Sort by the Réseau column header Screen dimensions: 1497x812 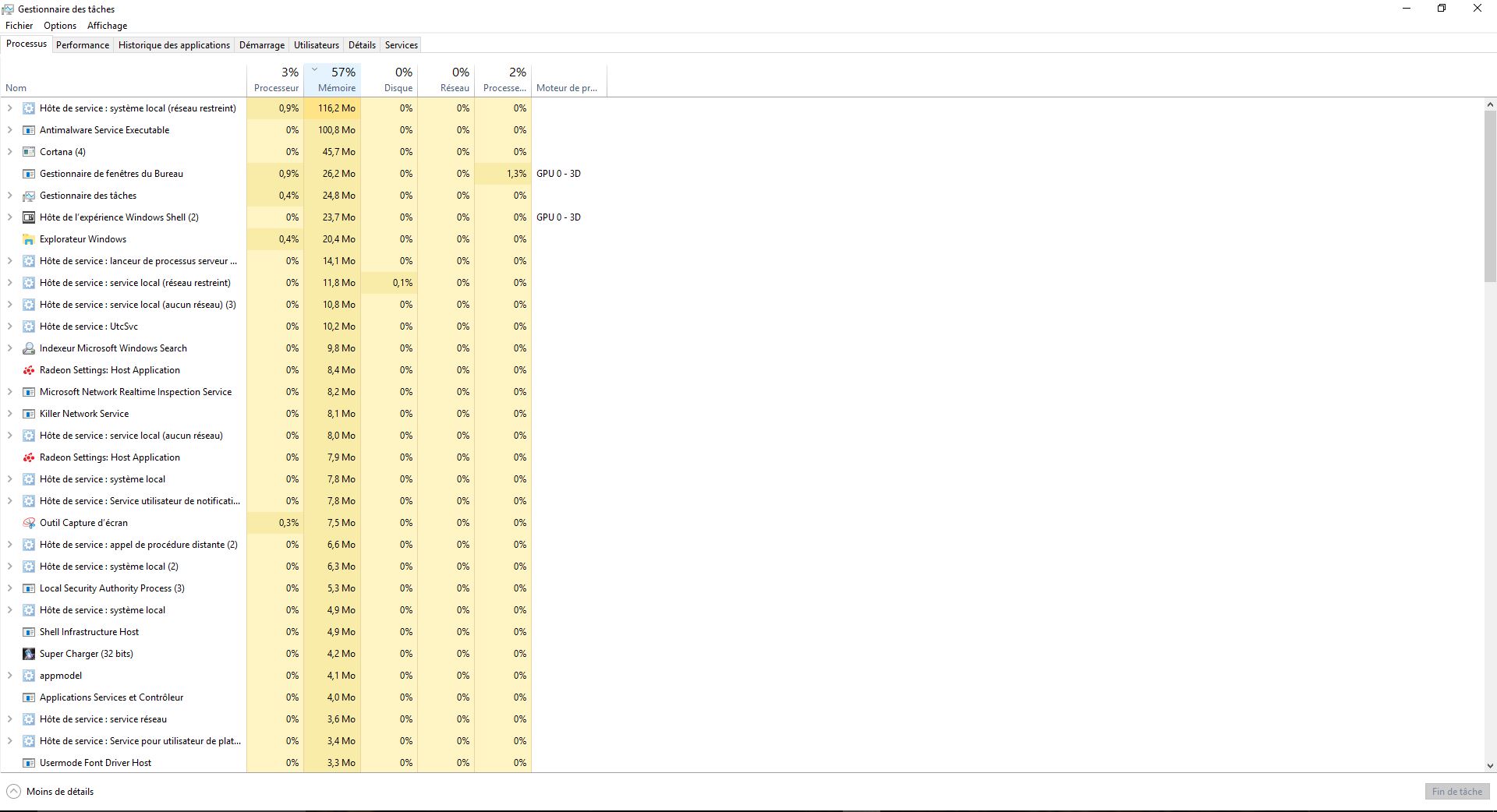(446, 80)
